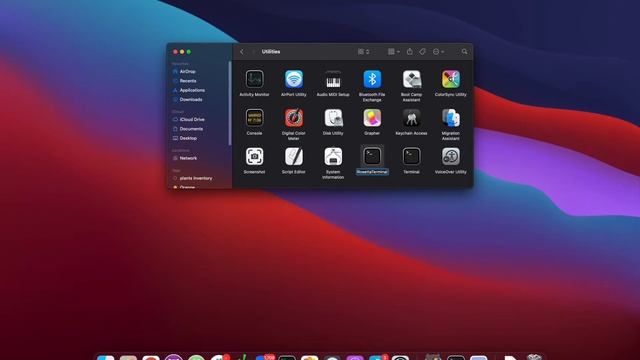Image resolution: width=640 pixels, height=360 pixels.
Task: Select the System Information app
Action: coord(333,157)
